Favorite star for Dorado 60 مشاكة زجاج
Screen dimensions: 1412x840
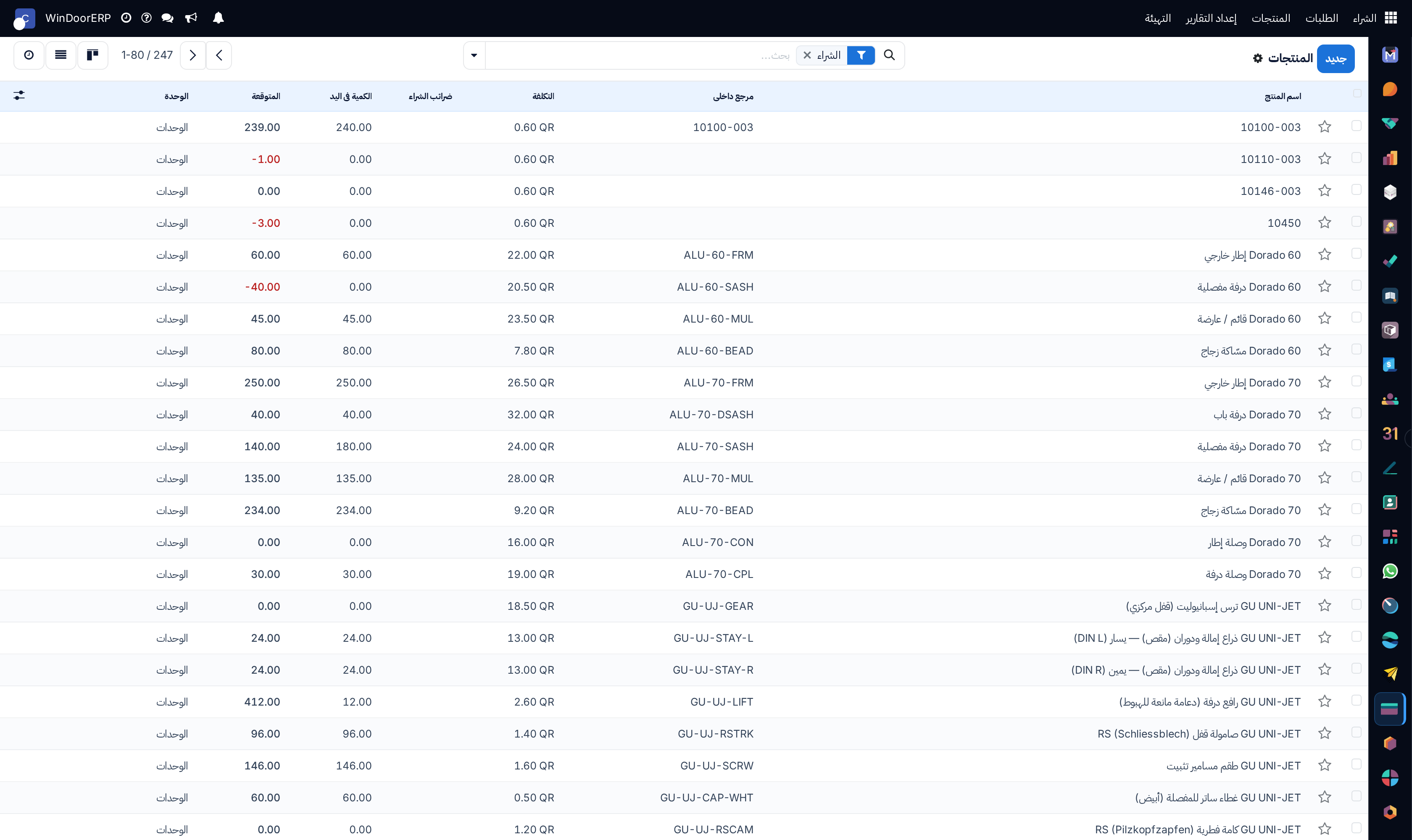tap(1324, 350)
